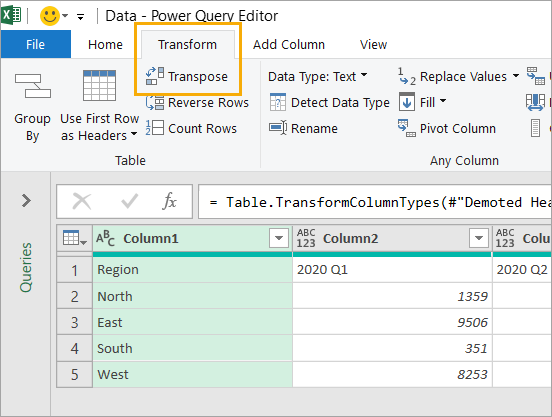Viewport: 552px width, 417px height.
Task: Switch to the Home tab
Action: click(x=105, y=45)
